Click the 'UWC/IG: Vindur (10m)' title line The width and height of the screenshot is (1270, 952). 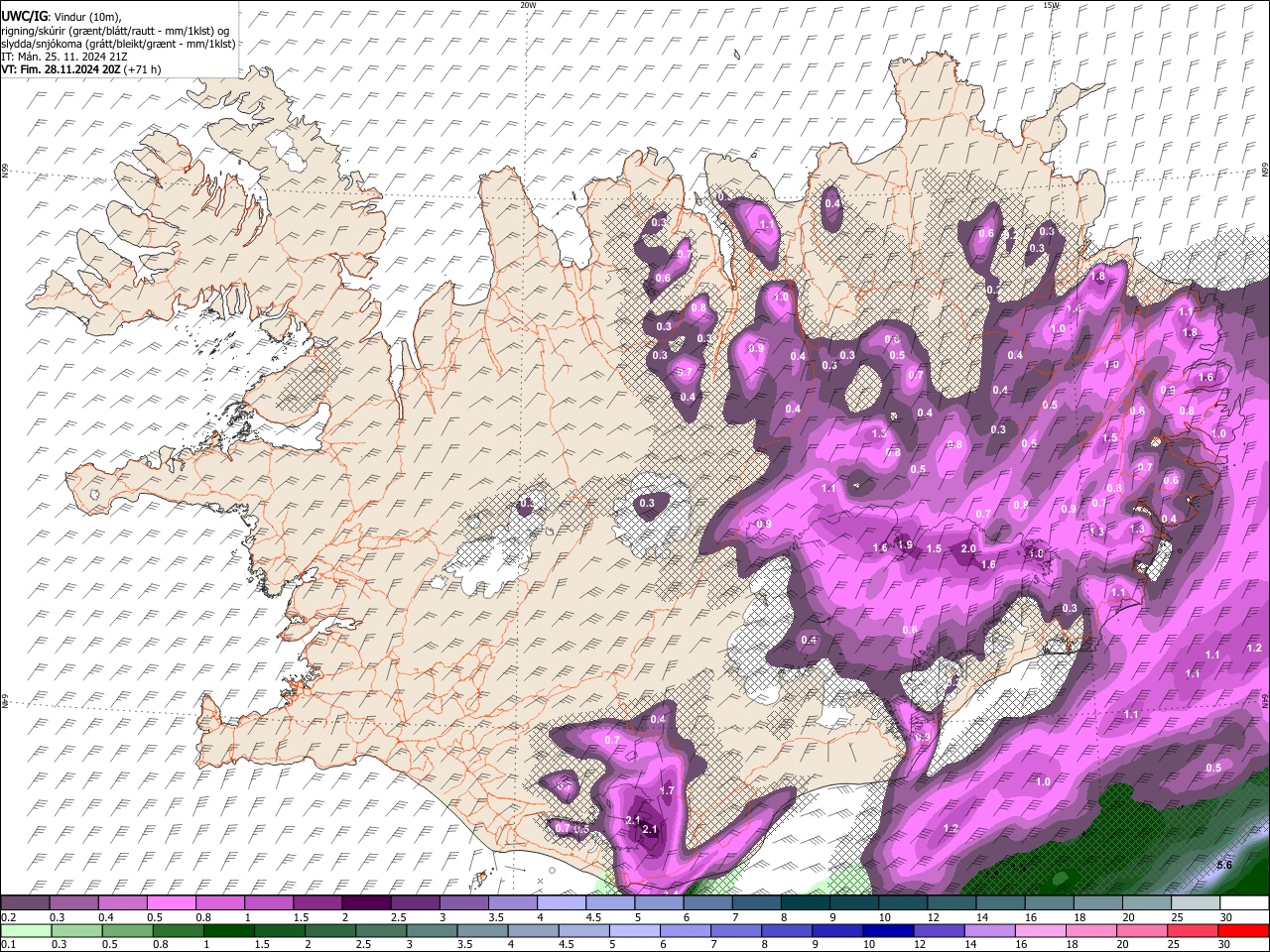pyautogui.click(x=61, y=17)
